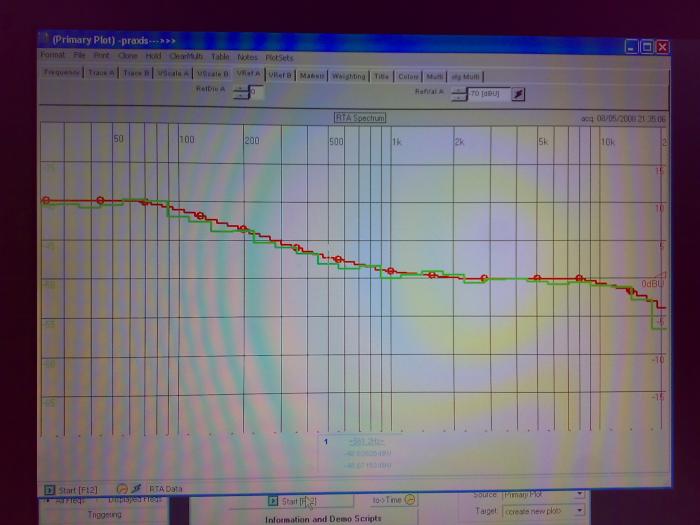The image size is (700, 525).
Task: Minimize the Primary Plot window
Action: 632,47
